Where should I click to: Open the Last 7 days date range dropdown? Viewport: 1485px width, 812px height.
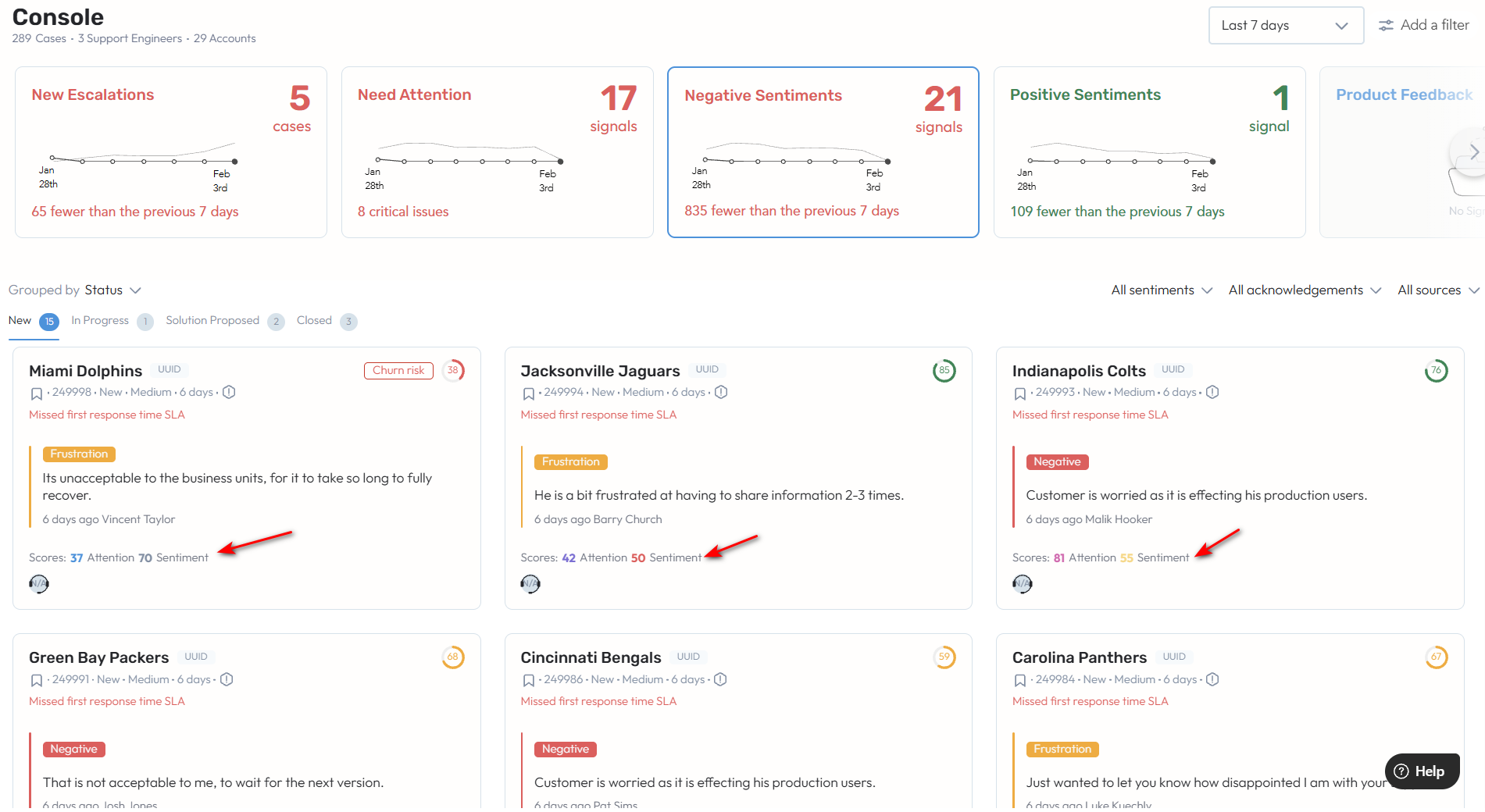pos(1286,25)
